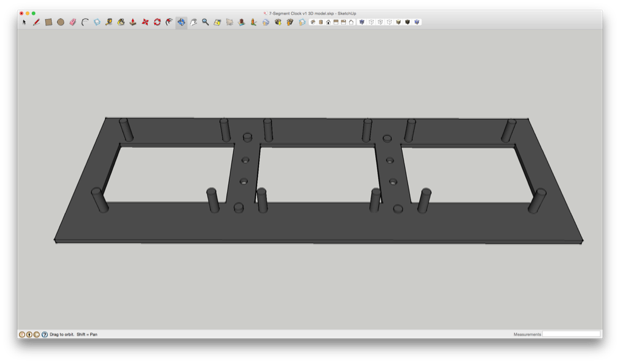This screenshot has height=363, width=620.
Task: Activate the pink Eraser tool
Action: click(73, 22)
